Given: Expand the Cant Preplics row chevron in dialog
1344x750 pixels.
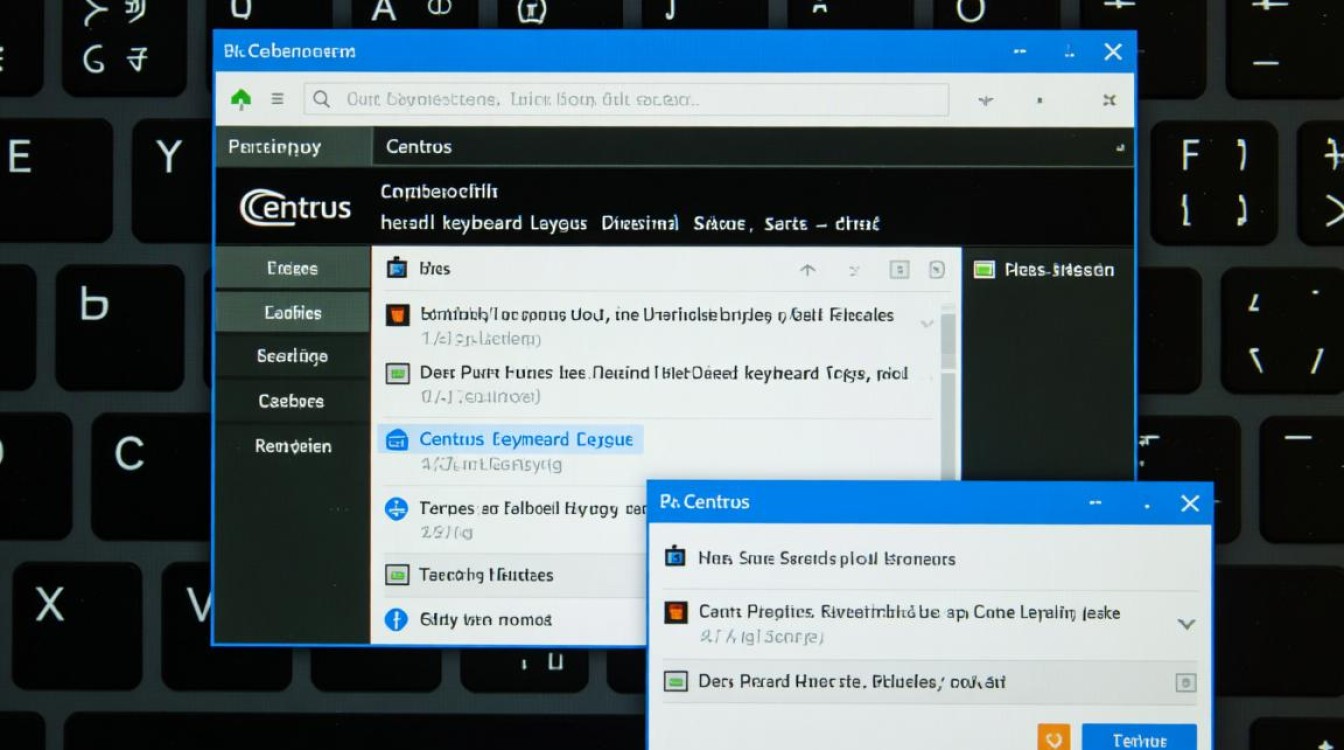Looking at the screenshot, I should (1186, 624).
